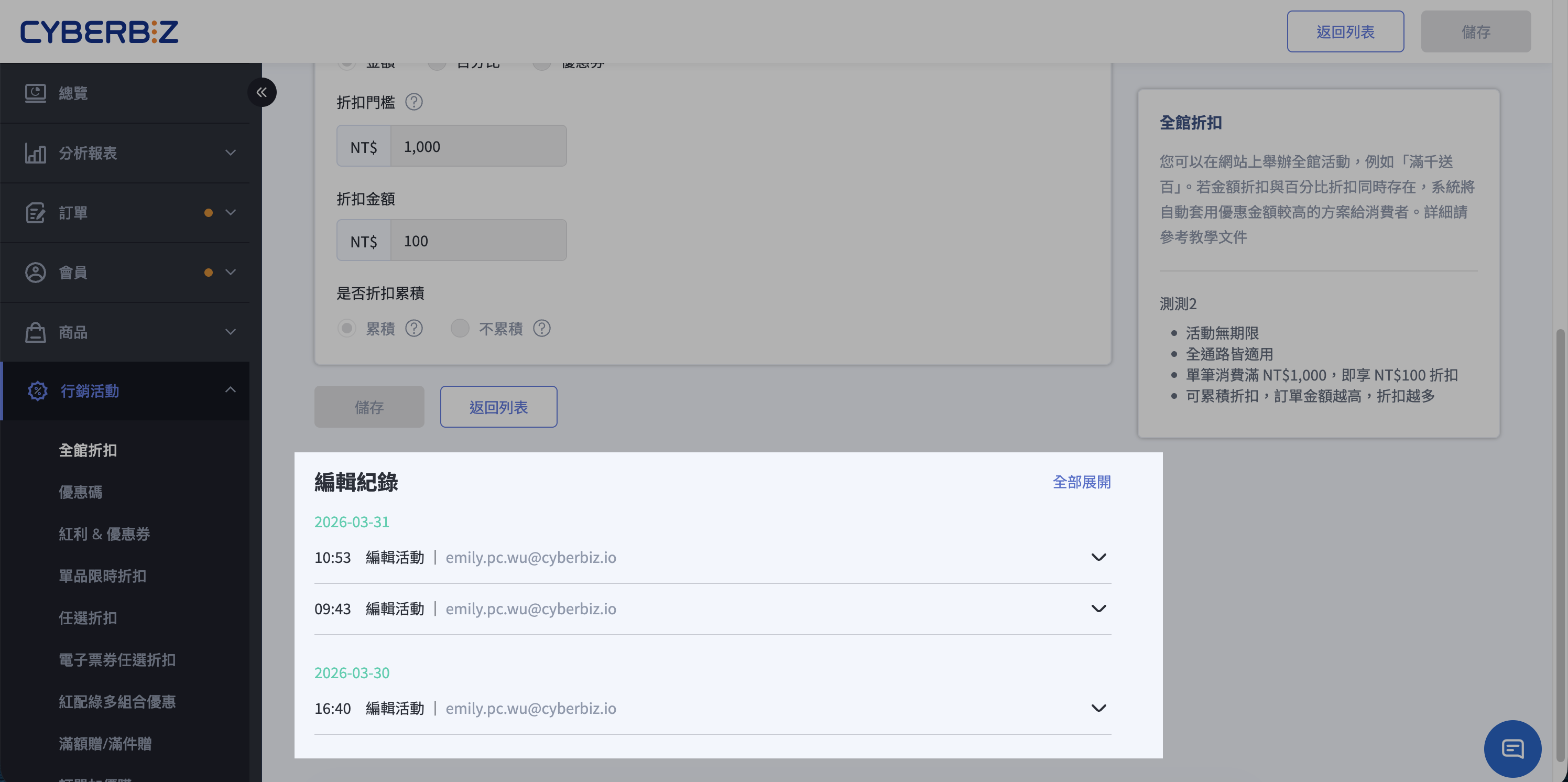The width and height of the screenshot is (1568, 782).
Task: Click 全部展開 link in edit records
Action: point(1082,482)
